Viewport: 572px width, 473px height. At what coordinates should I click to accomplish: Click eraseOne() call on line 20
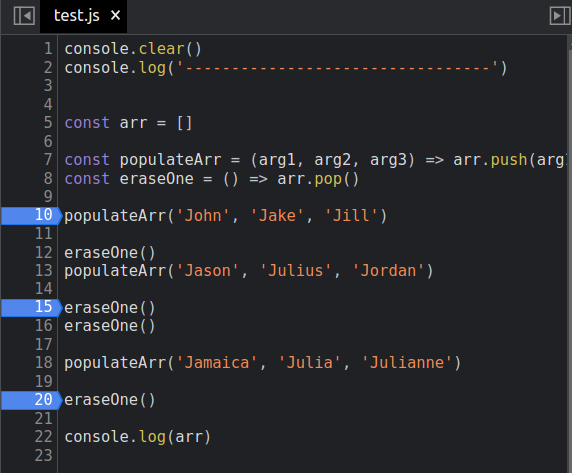click(x=110, y=400)
